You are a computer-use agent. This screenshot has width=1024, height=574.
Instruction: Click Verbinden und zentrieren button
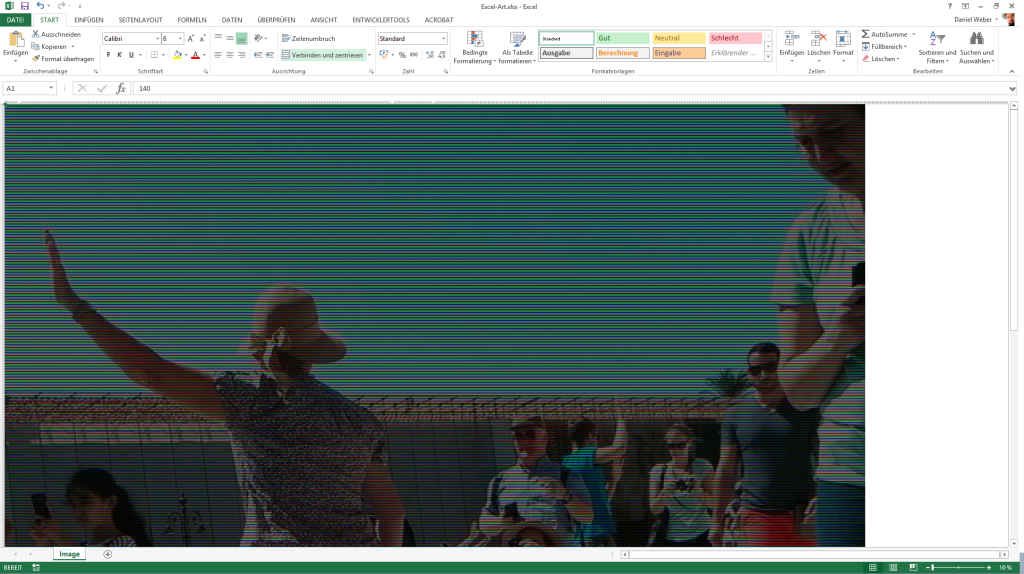(322, 55)
